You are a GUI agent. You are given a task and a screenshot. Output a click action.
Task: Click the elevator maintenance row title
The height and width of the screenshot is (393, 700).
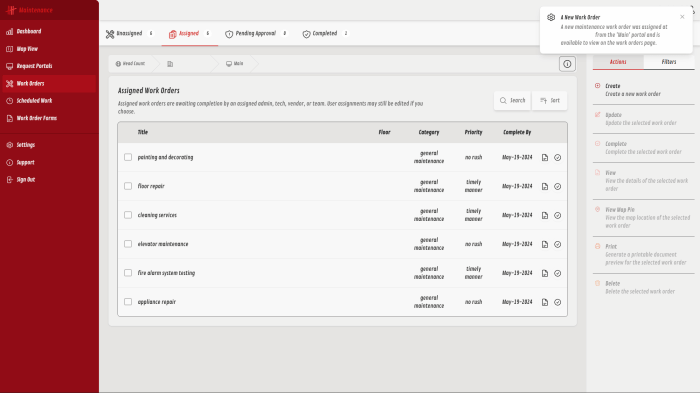coord(163,244)
